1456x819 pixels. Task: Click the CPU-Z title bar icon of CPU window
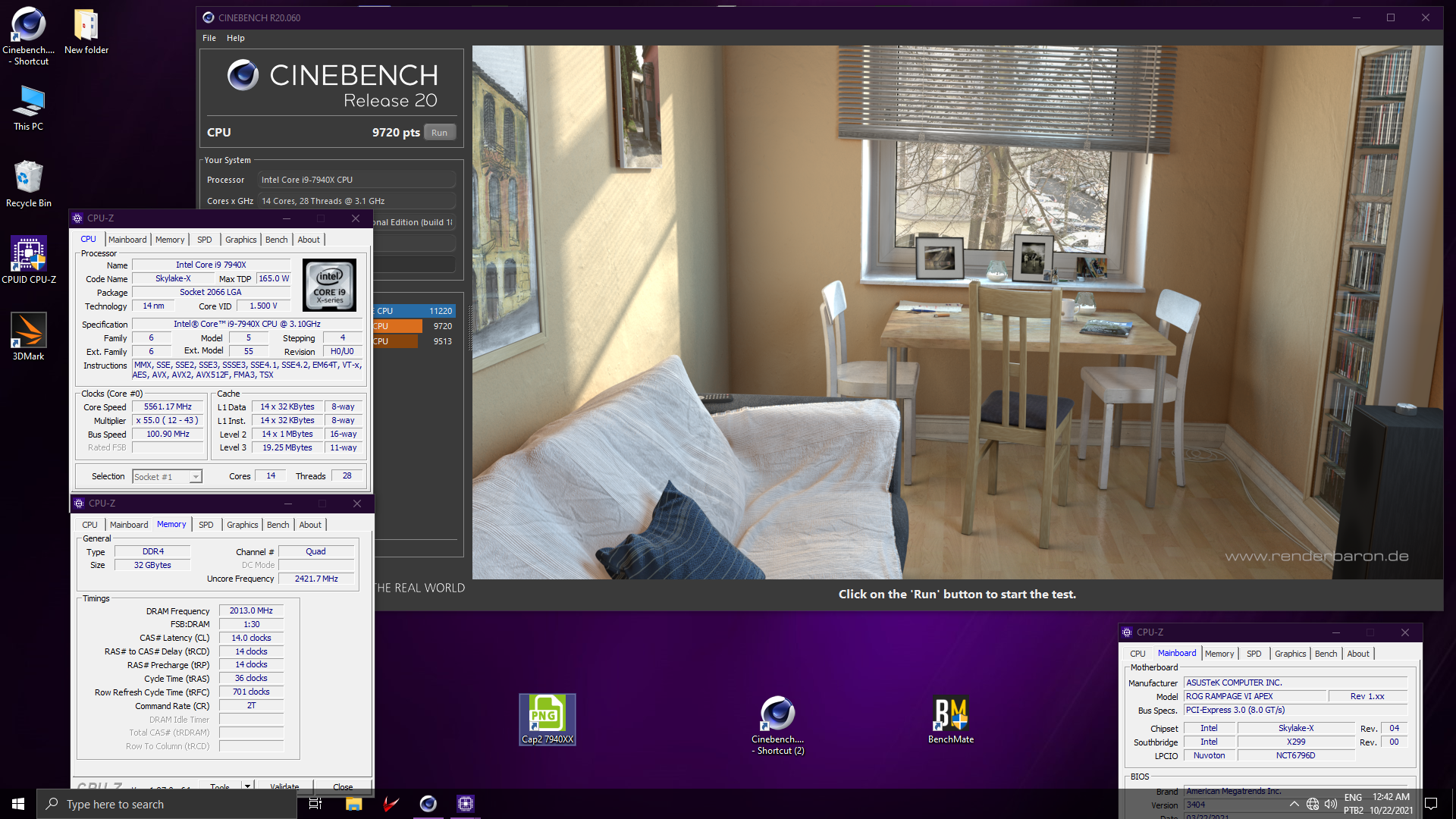(77, 218)
